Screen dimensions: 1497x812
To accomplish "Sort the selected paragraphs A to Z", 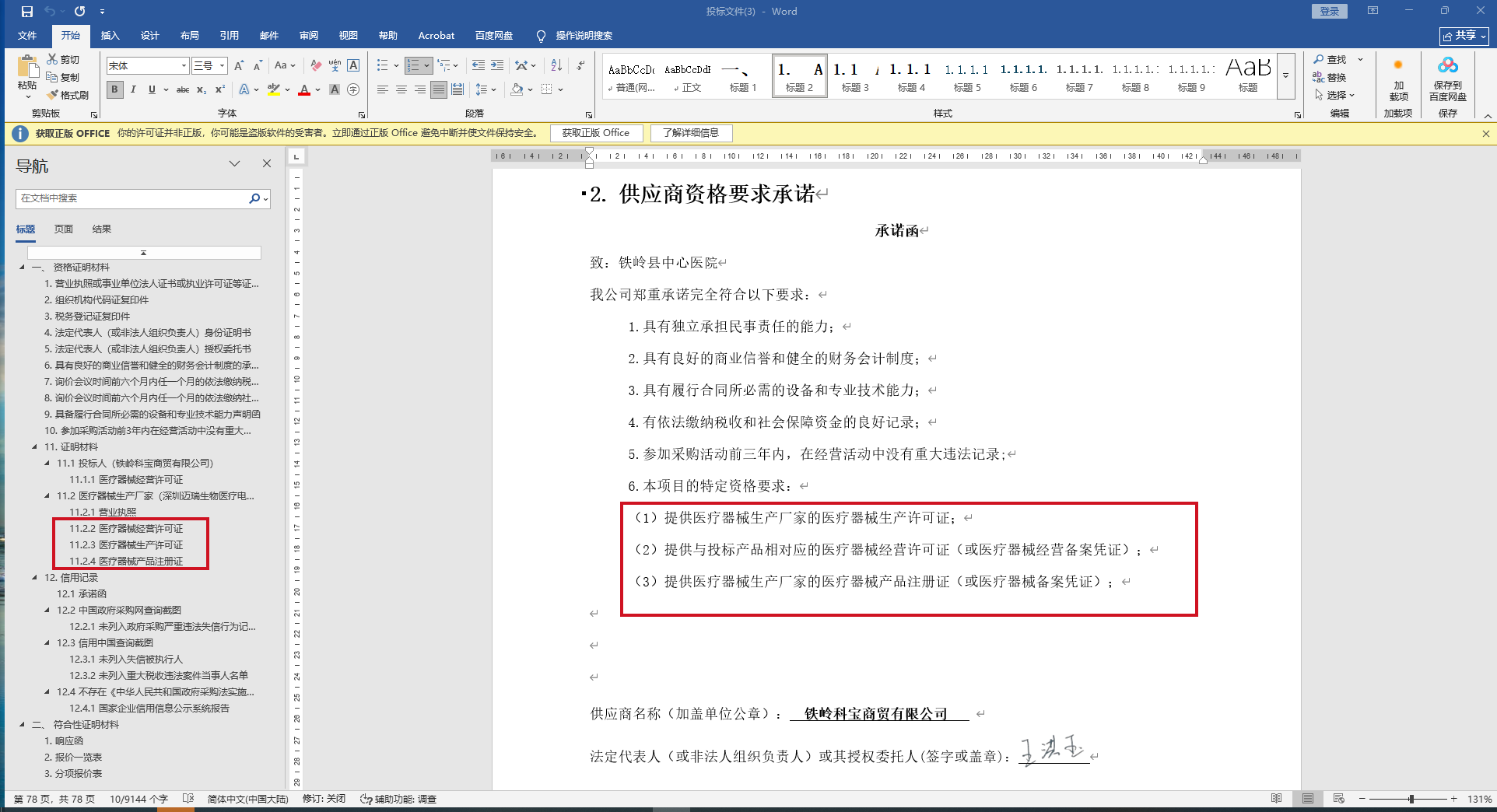I will tap(556, 66).
